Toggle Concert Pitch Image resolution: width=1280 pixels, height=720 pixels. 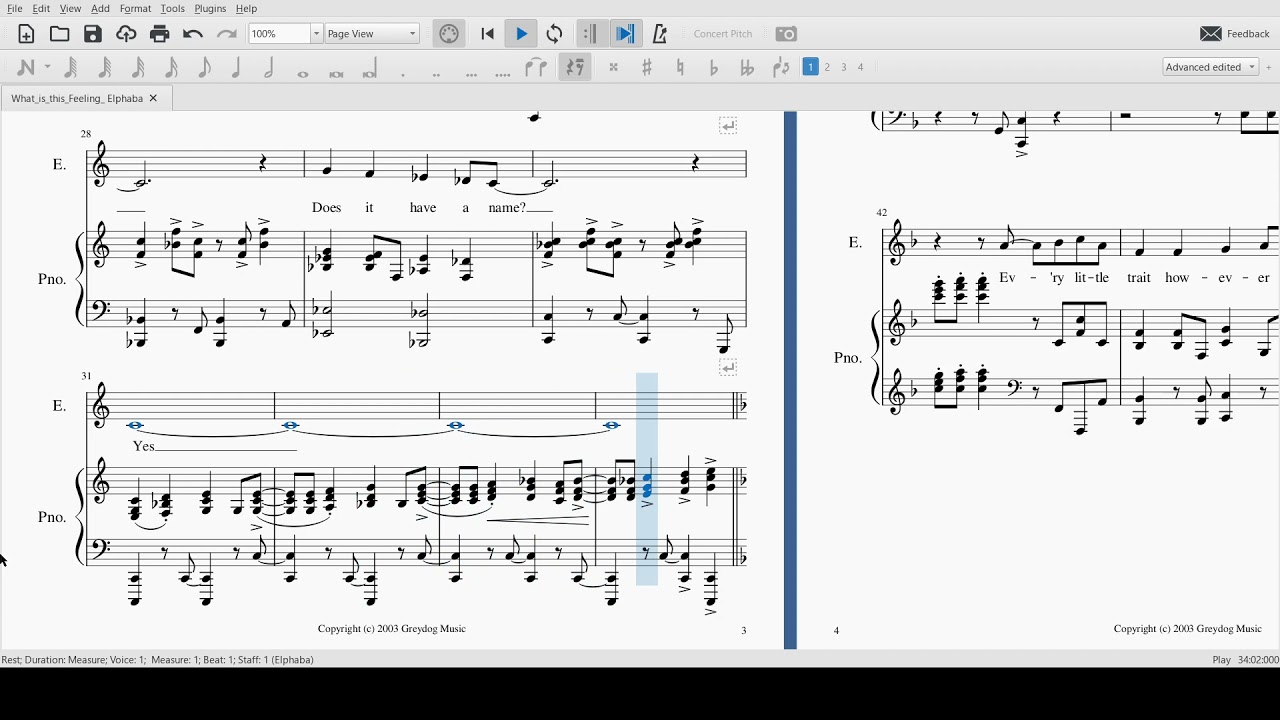click(723, 34)
